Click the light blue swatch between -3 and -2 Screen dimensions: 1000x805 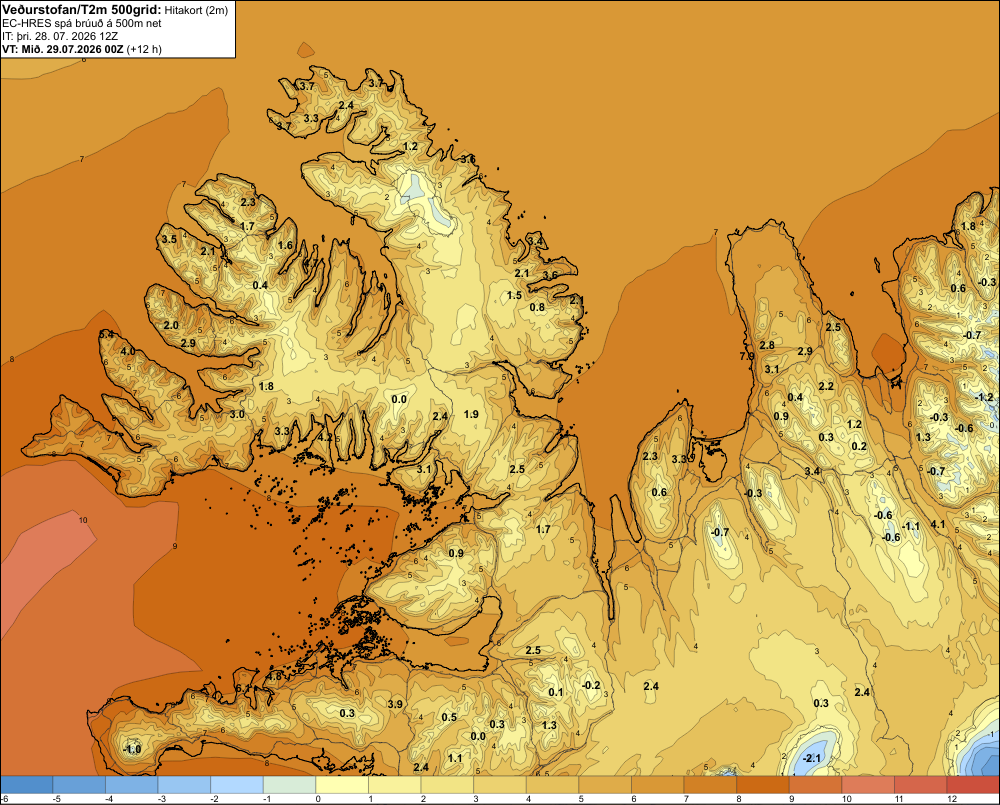[x=184, y=785]
